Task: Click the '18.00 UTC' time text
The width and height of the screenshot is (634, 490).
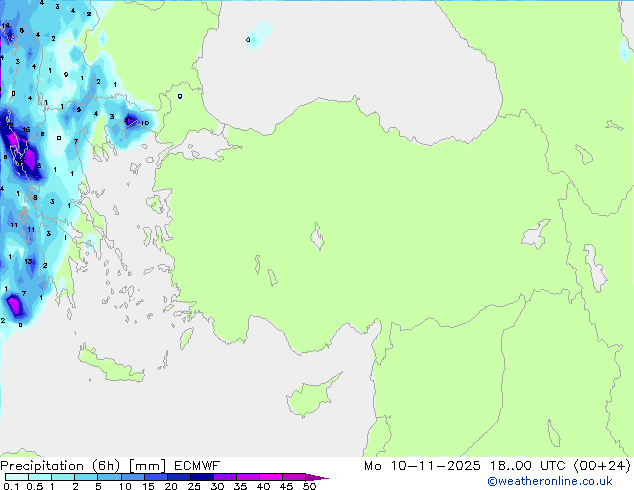Action: coord(527,466)
